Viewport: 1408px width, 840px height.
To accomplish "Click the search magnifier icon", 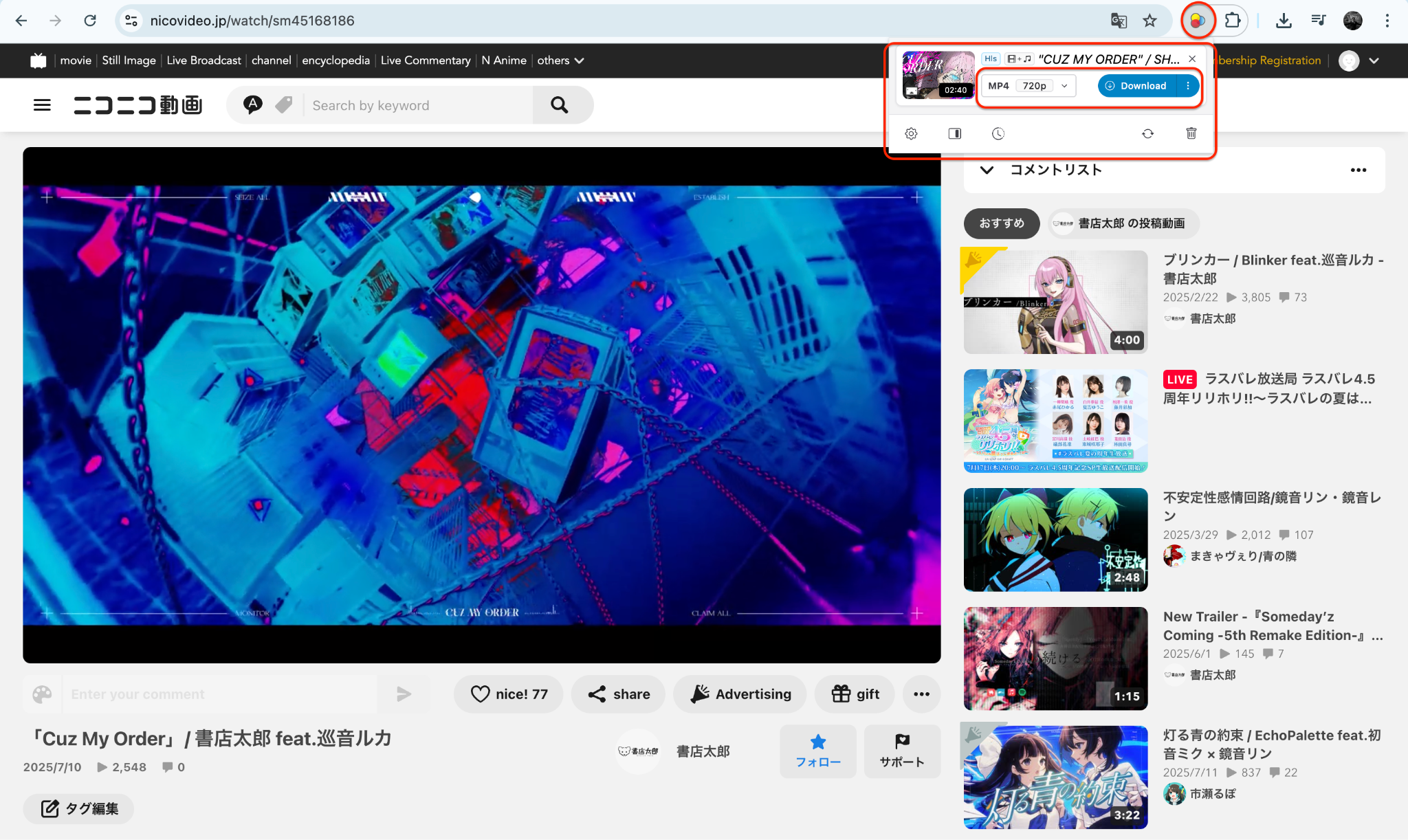I will [x=559, y=104].
